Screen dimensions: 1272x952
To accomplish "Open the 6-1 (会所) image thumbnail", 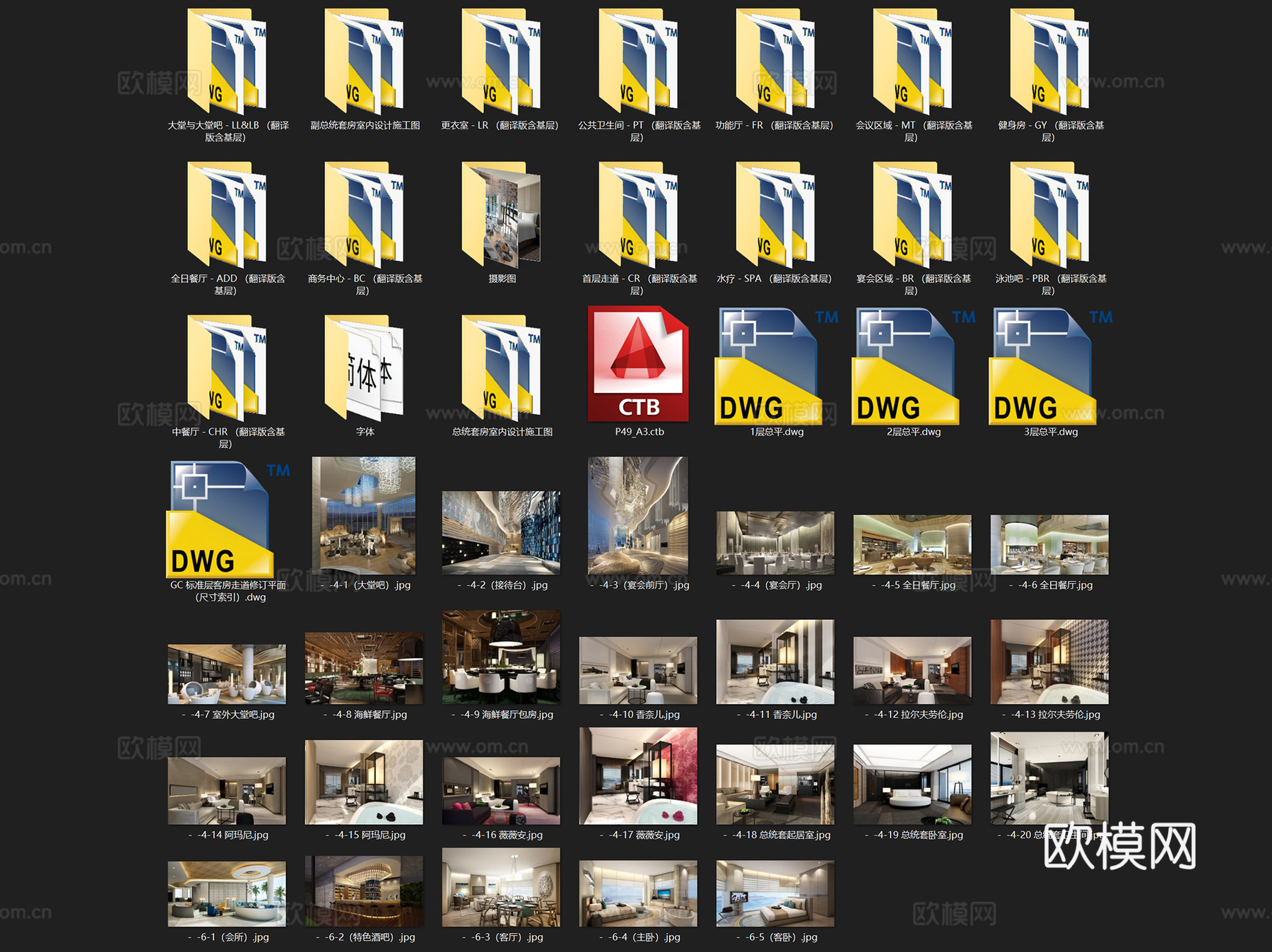I will pos(227,894).
